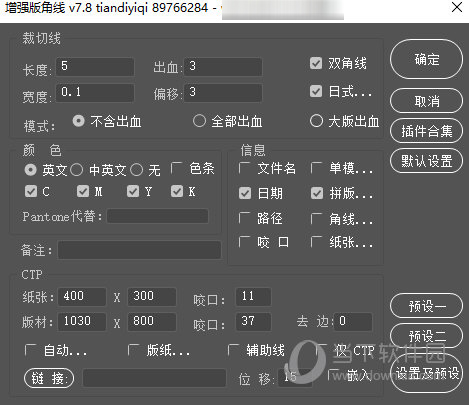Viewport: 469px width, 405px height.
Task: Open 插件合集 plugin collection
Action: [x=426, y=131]
